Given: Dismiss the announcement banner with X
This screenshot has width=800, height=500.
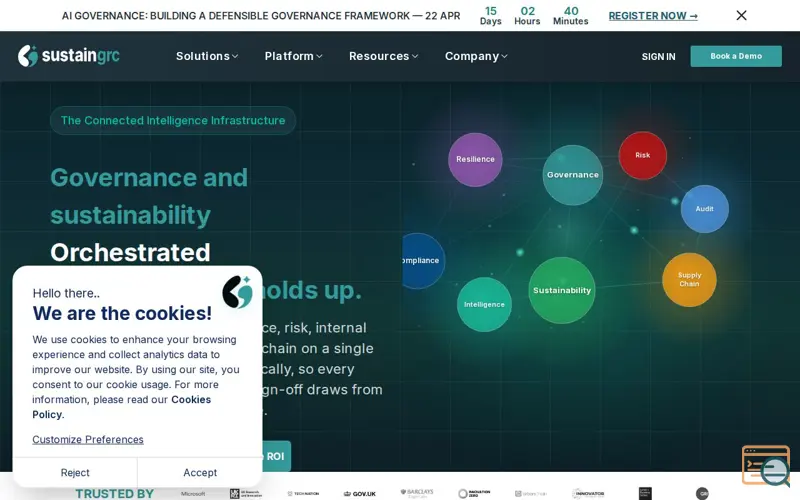Looking at the screenshot, I should point(741,15).
